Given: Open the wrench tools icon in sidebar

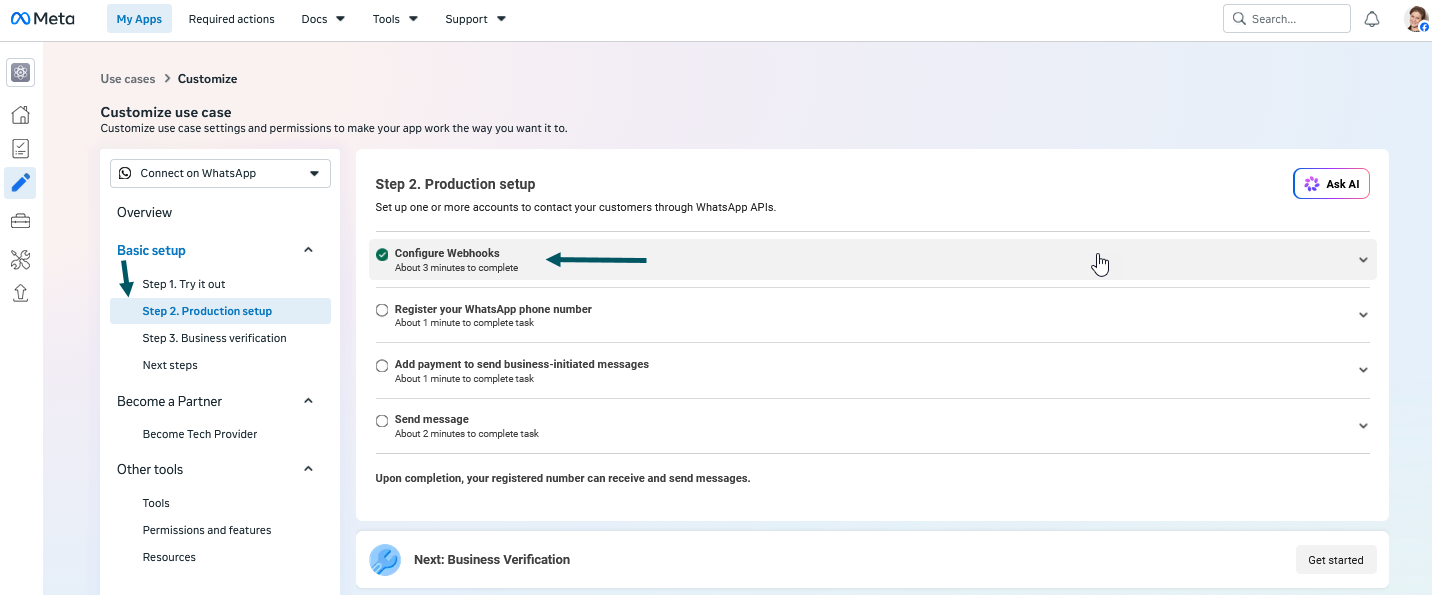Looking at the screenshot, I should coord(20,260).
